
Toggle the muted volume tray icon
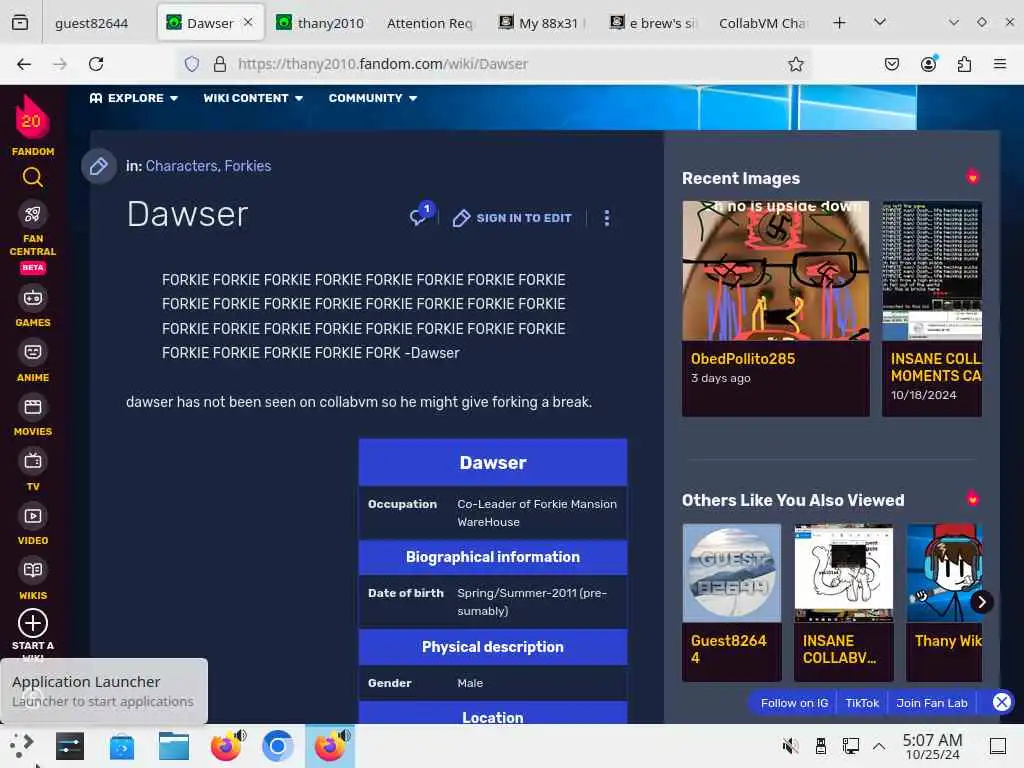pyautogui.click(x=790, y=746)
